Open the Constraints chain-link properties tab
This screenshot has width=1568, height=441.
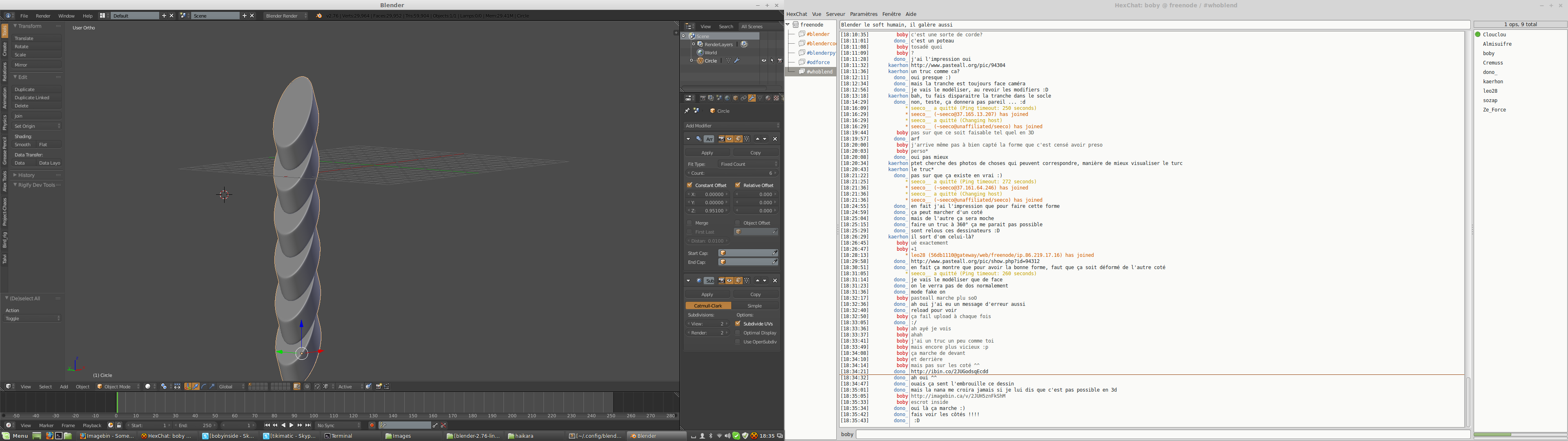(744, 98)
